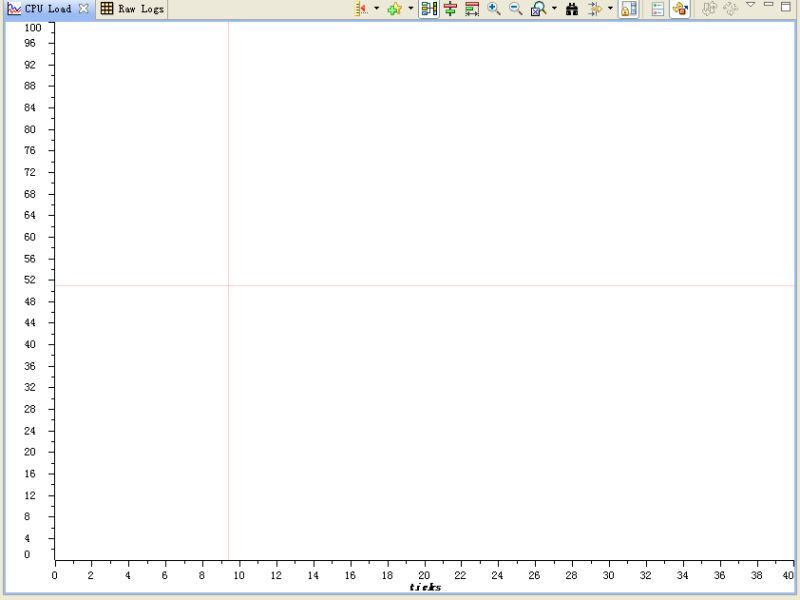Click the green plus star bookmark icon

pyautogui.click(x=394, y=9)
